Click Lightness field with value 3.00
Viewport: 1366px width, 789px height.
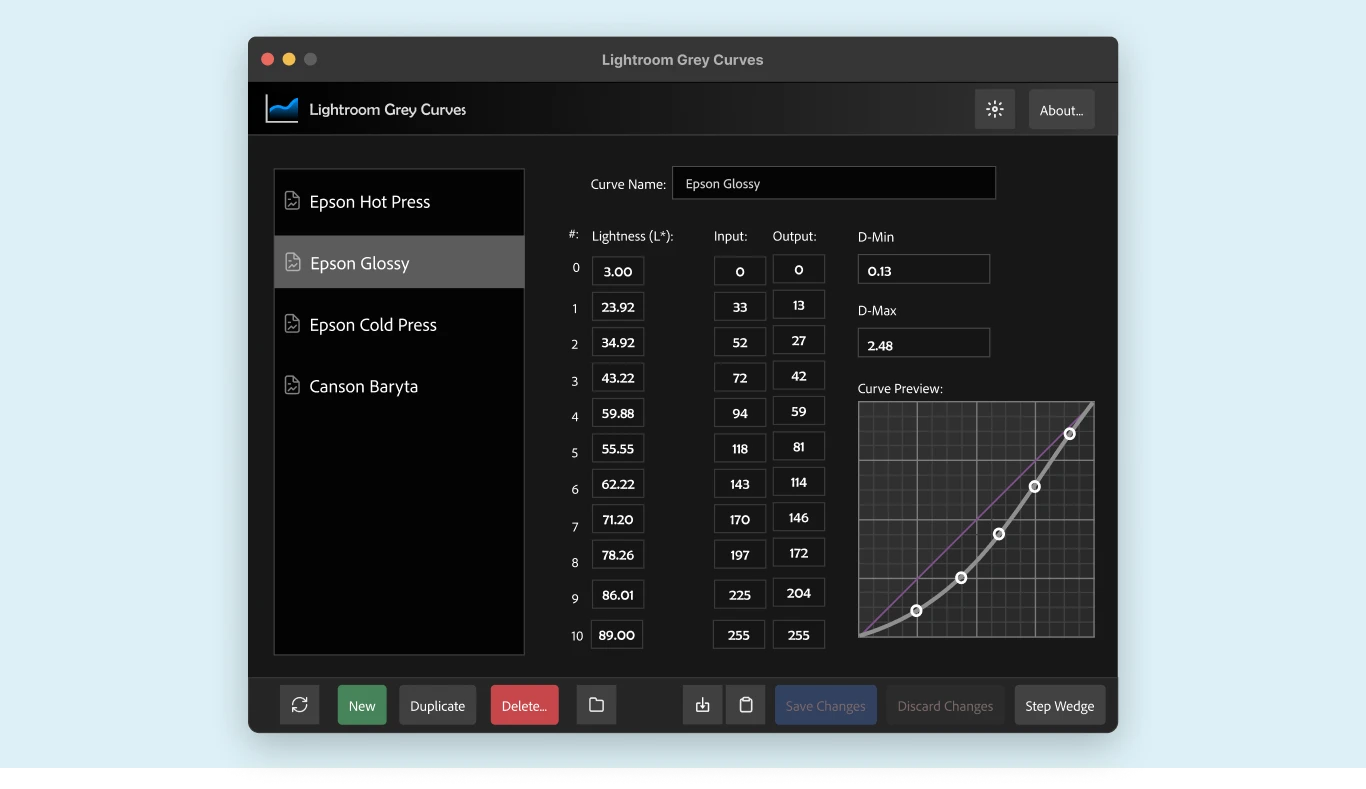[x=618, y=271]
